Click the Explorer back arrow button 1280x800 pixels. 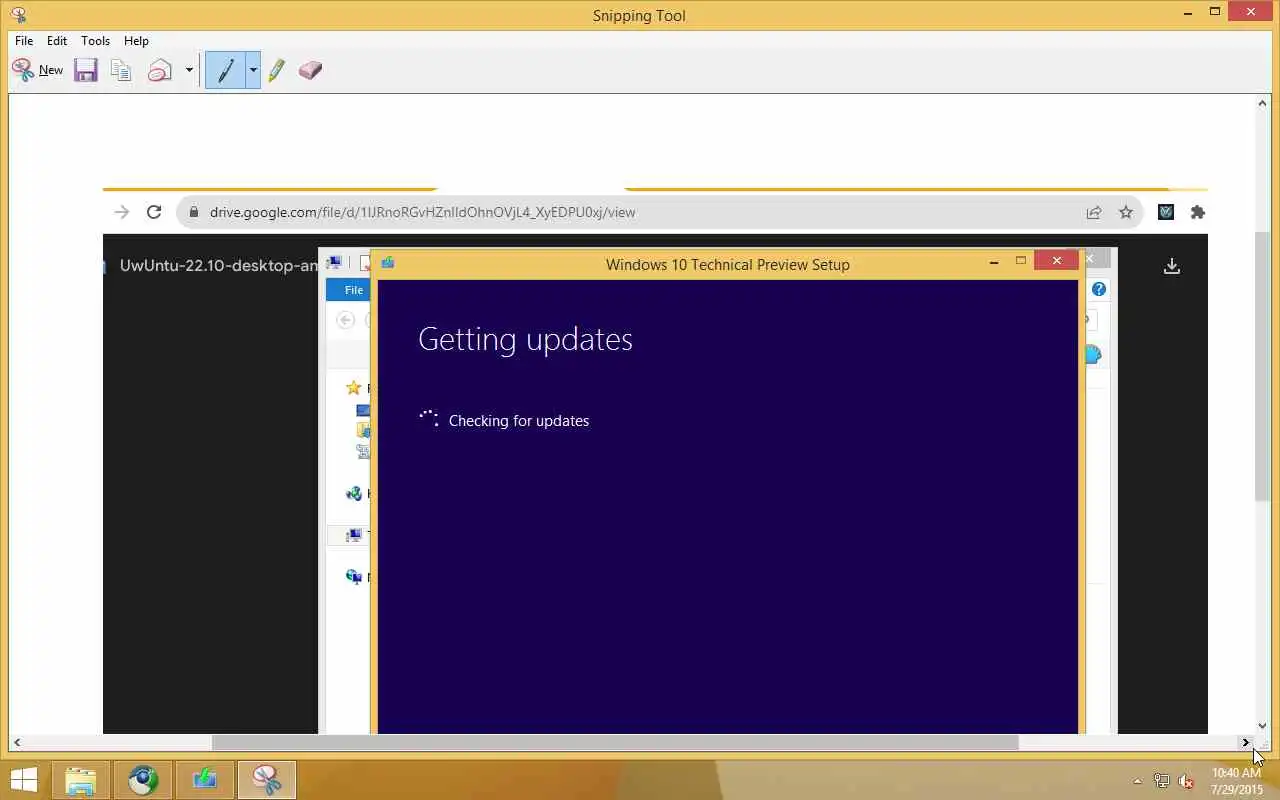(346, 320)
